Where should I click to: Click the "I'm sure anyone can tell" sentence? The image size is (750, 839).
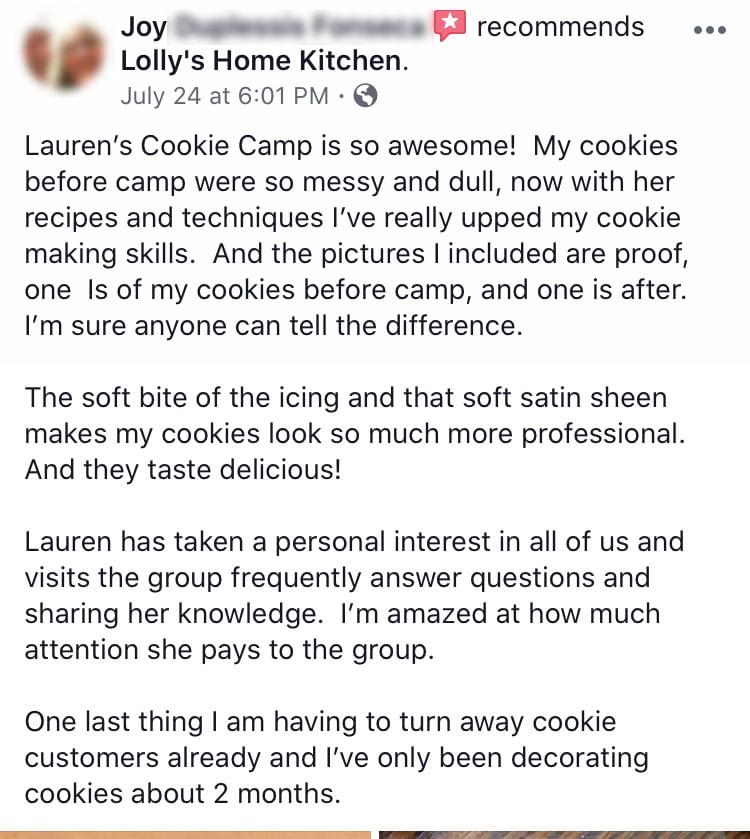273,325
